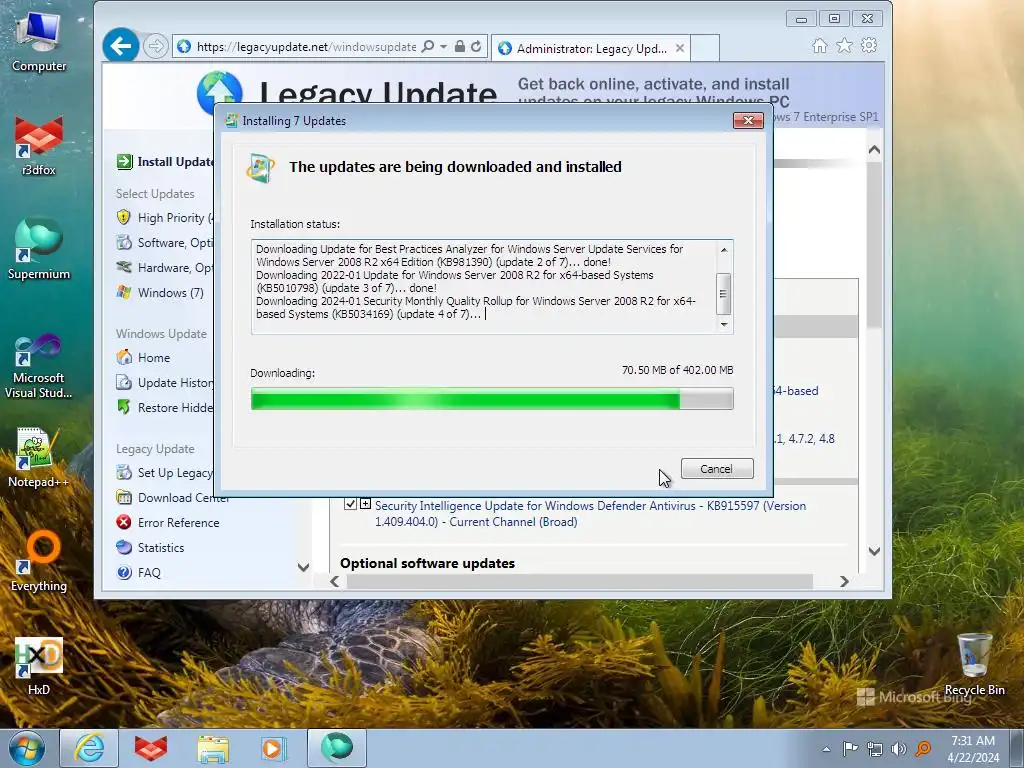Screen dimensions: 1024x768
Task: Open Windows Explorer folder taskbar icon
Action: click(213, 749)
